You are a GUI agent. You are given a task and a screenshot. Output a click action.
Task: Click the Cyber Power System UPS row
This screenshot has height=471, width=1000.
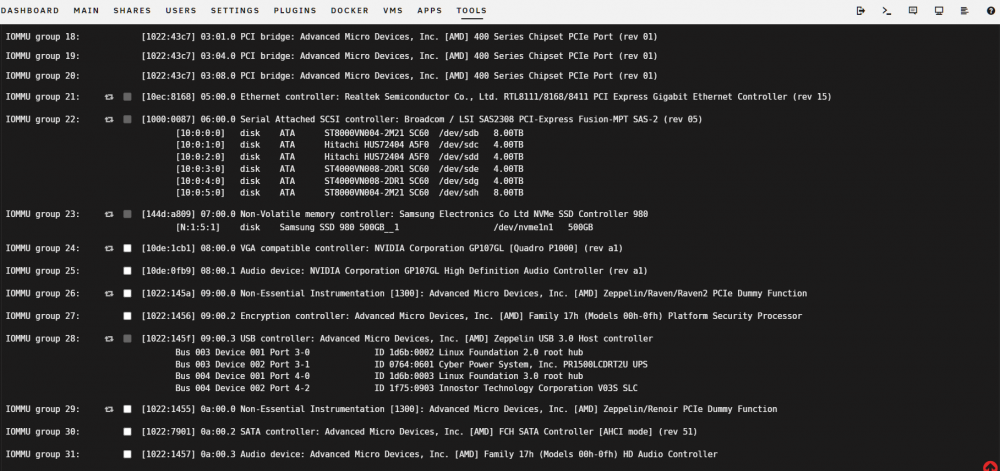(x=411, y=365)
